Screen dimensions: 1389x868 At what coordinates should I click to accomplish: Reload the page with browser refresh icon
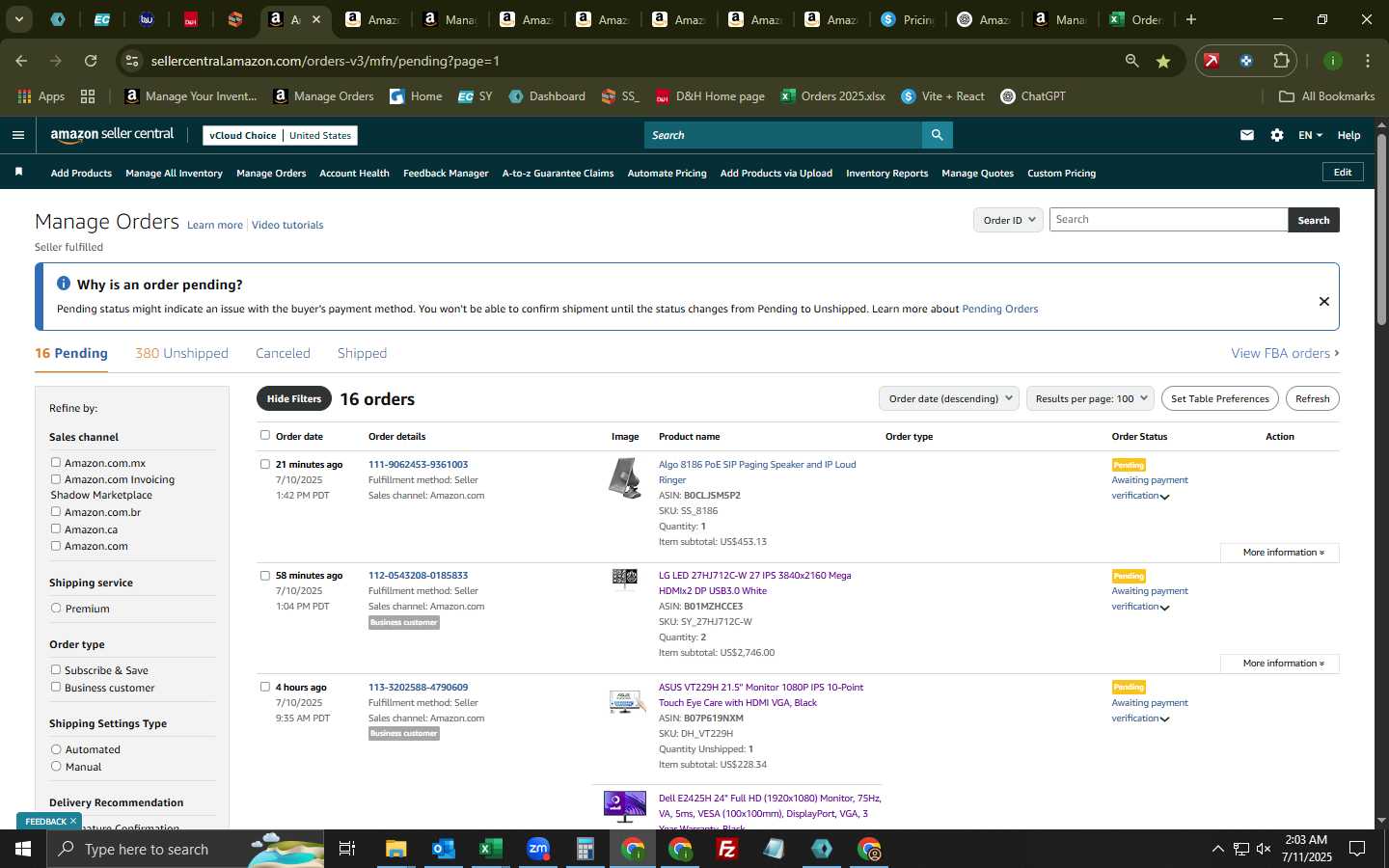click(91, 61)
